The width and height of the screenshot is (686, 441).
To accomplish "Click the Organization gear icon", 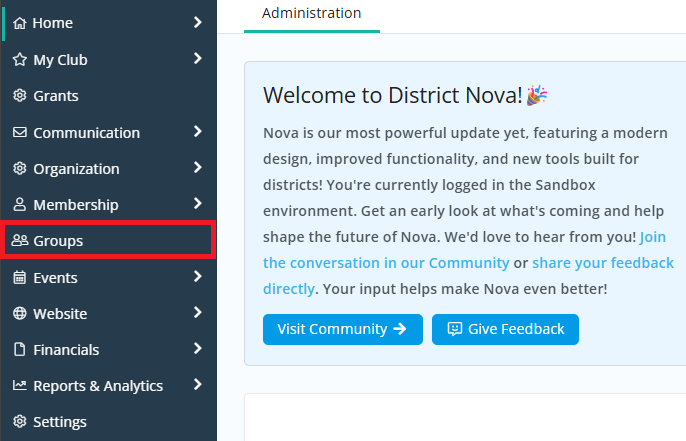I will coord(19,168).
